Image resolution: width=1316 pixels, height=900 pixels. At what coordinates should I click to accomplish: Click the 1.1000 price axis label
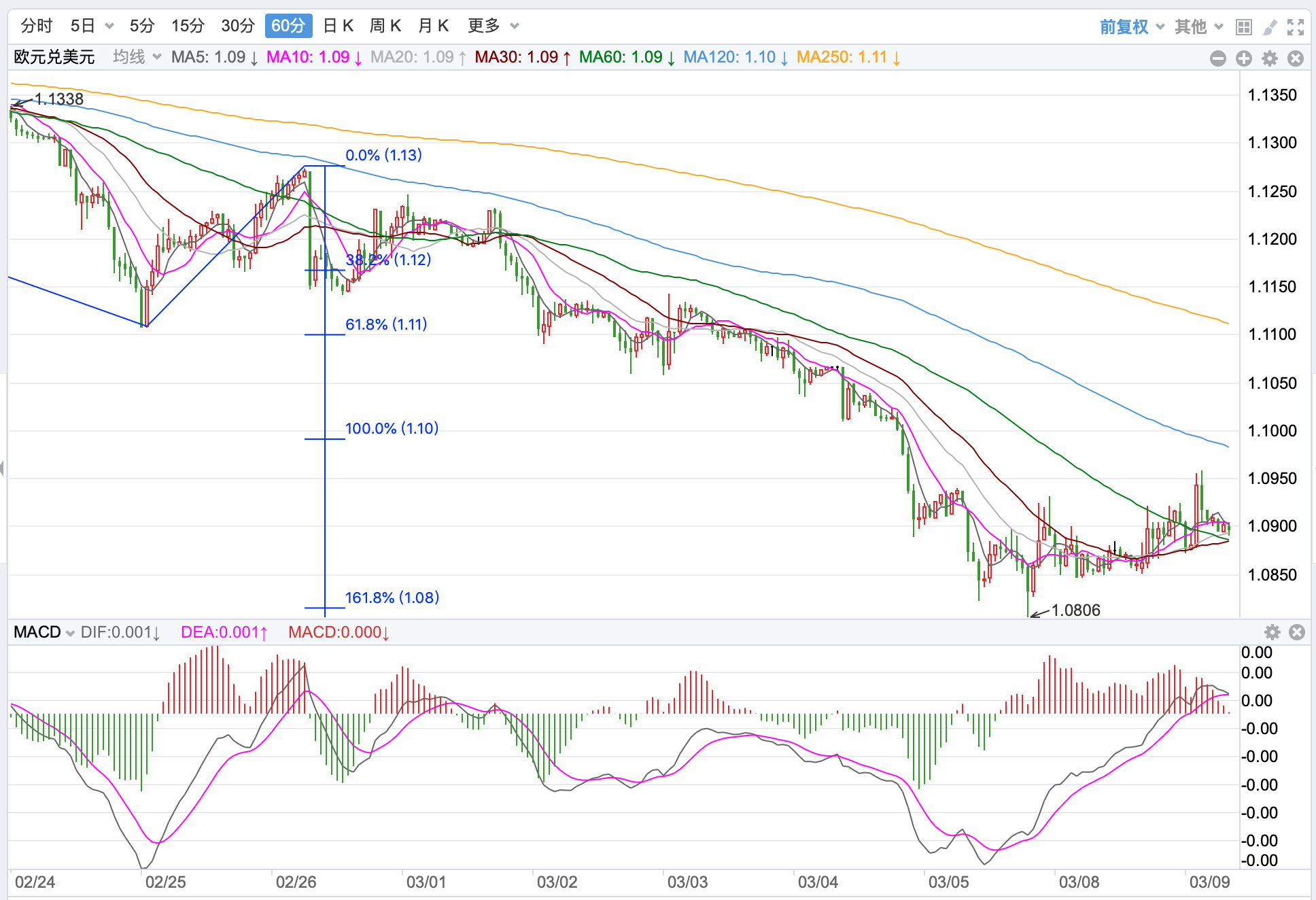(x=1272, y=431)
